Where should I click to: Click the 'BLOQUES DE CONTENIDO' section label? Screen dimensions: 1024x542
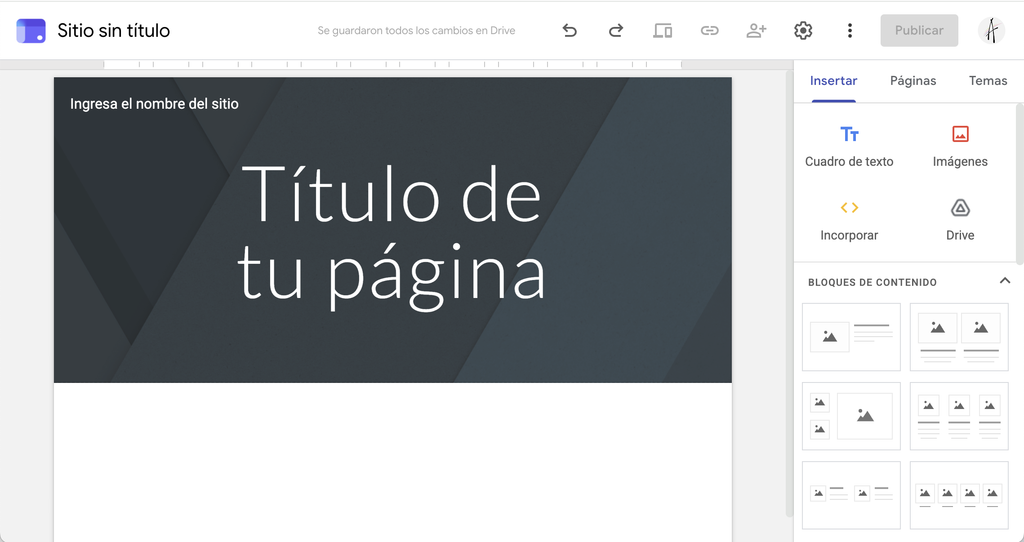pyautogui.click(x=872, y=282)
